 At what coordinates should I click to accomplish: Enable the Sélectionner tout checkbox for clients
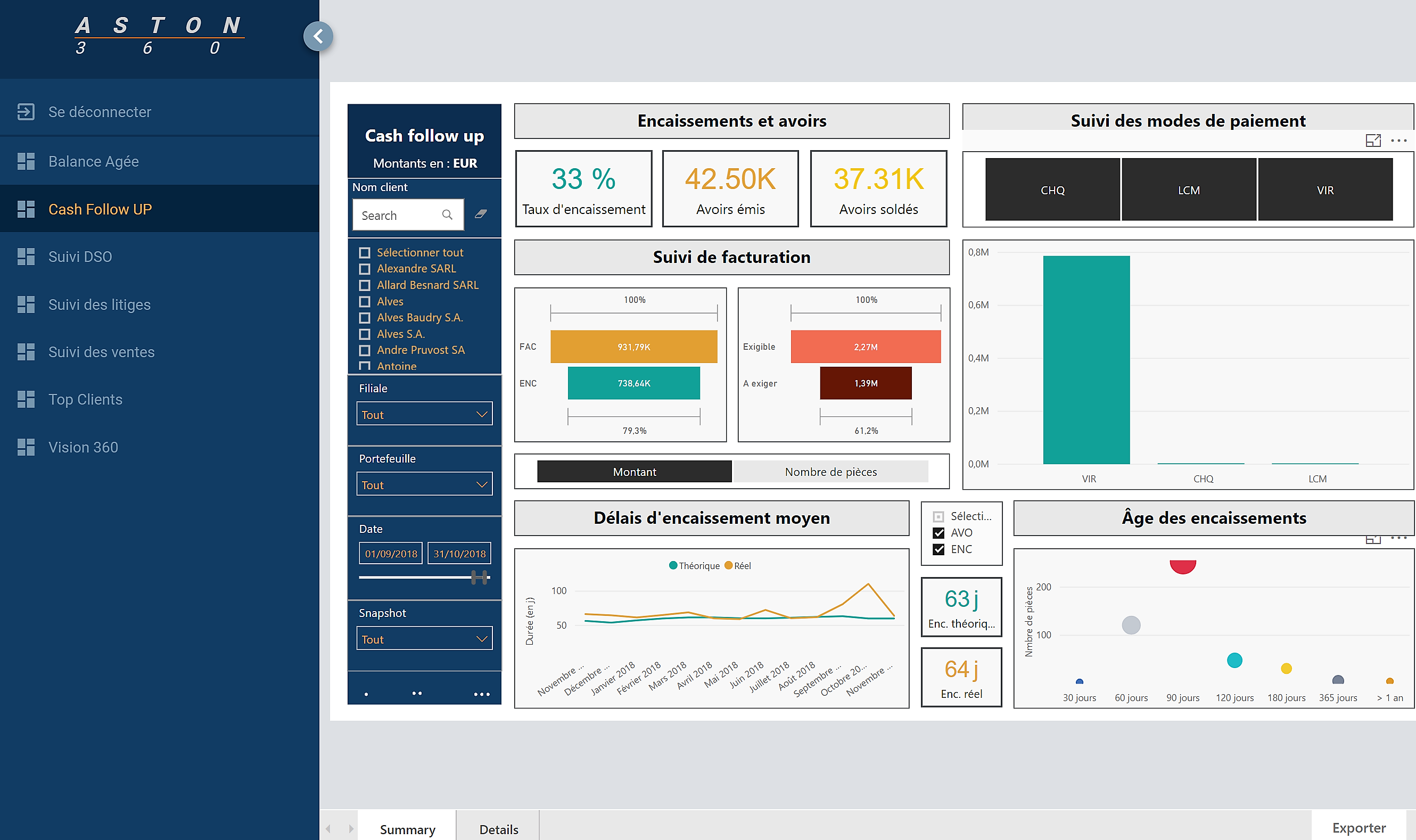pos(363,252)
